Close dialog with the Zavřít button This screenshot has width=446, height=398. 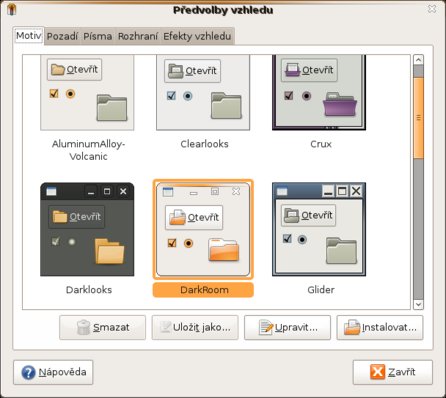coord(393,372)
